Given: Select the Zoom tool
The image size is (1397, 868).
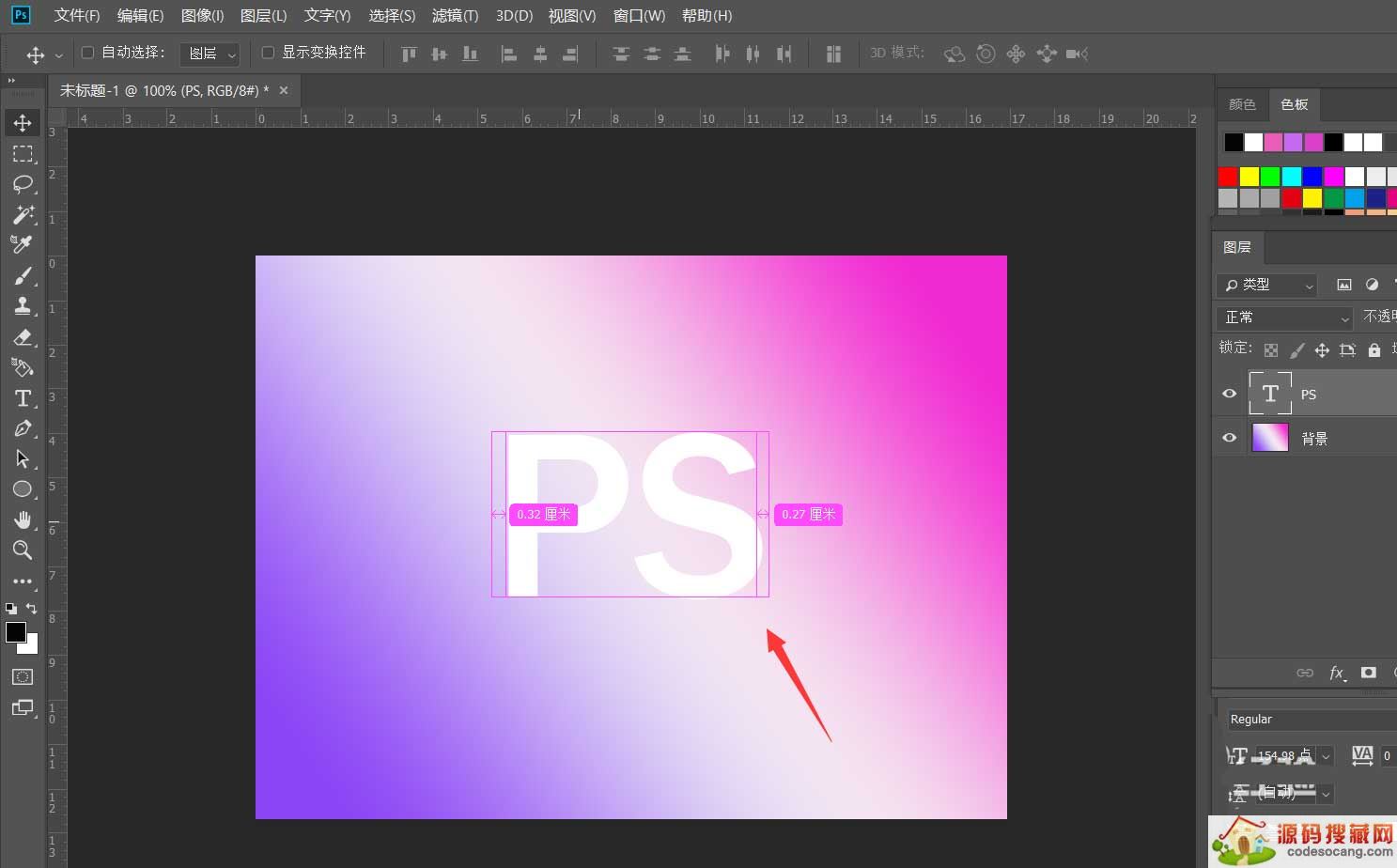Looking at the screenshot, I should pyautogui.click(x=23, y=550).
